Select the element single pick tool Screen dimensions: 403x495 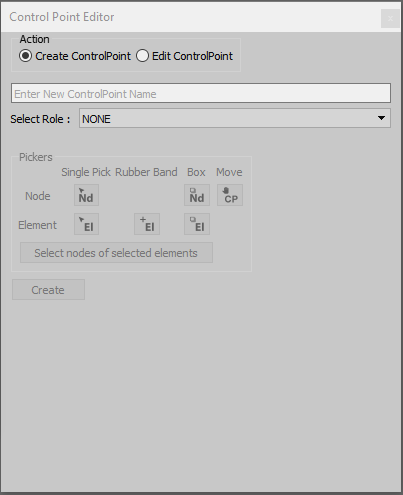[x=86, y=224]
